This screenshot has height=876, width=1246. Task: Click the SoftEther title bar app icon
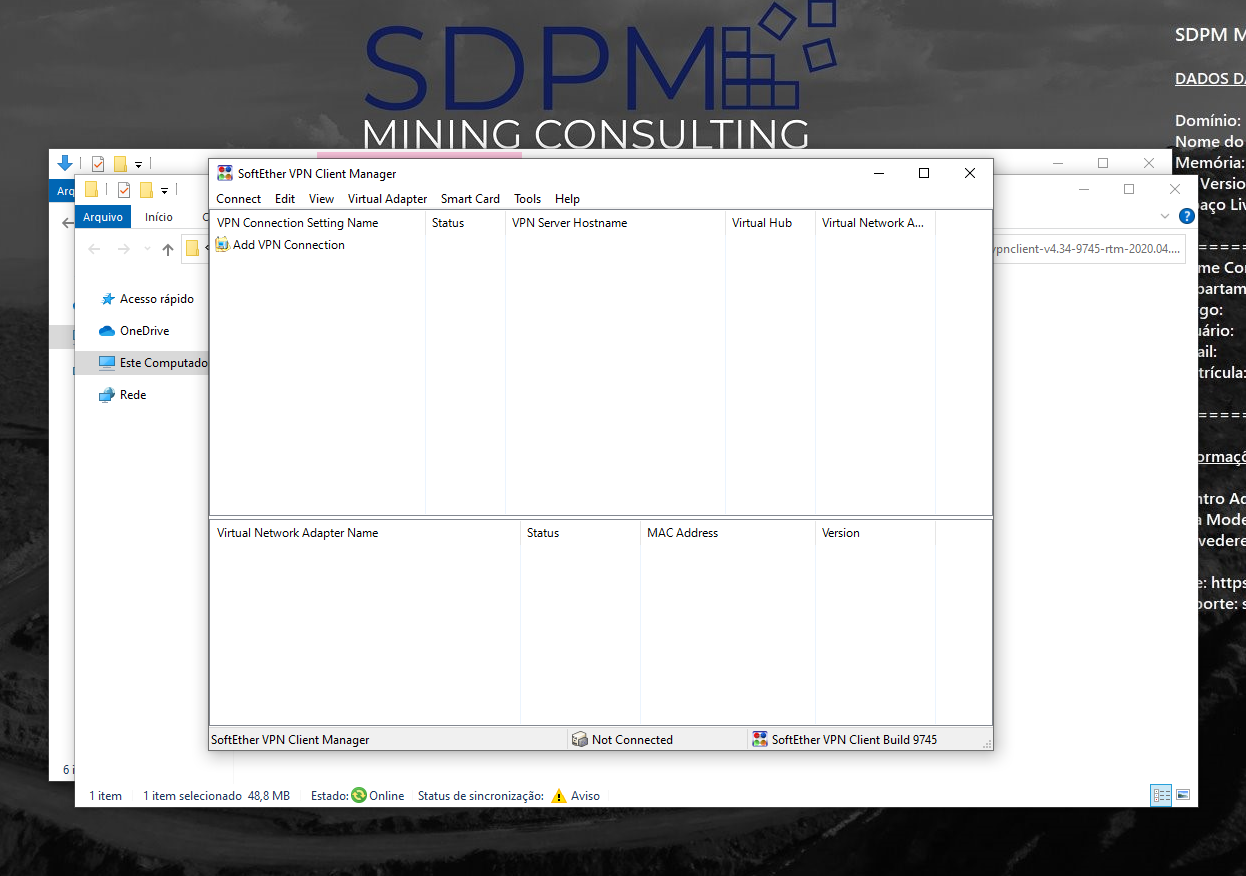click(225, 173)
